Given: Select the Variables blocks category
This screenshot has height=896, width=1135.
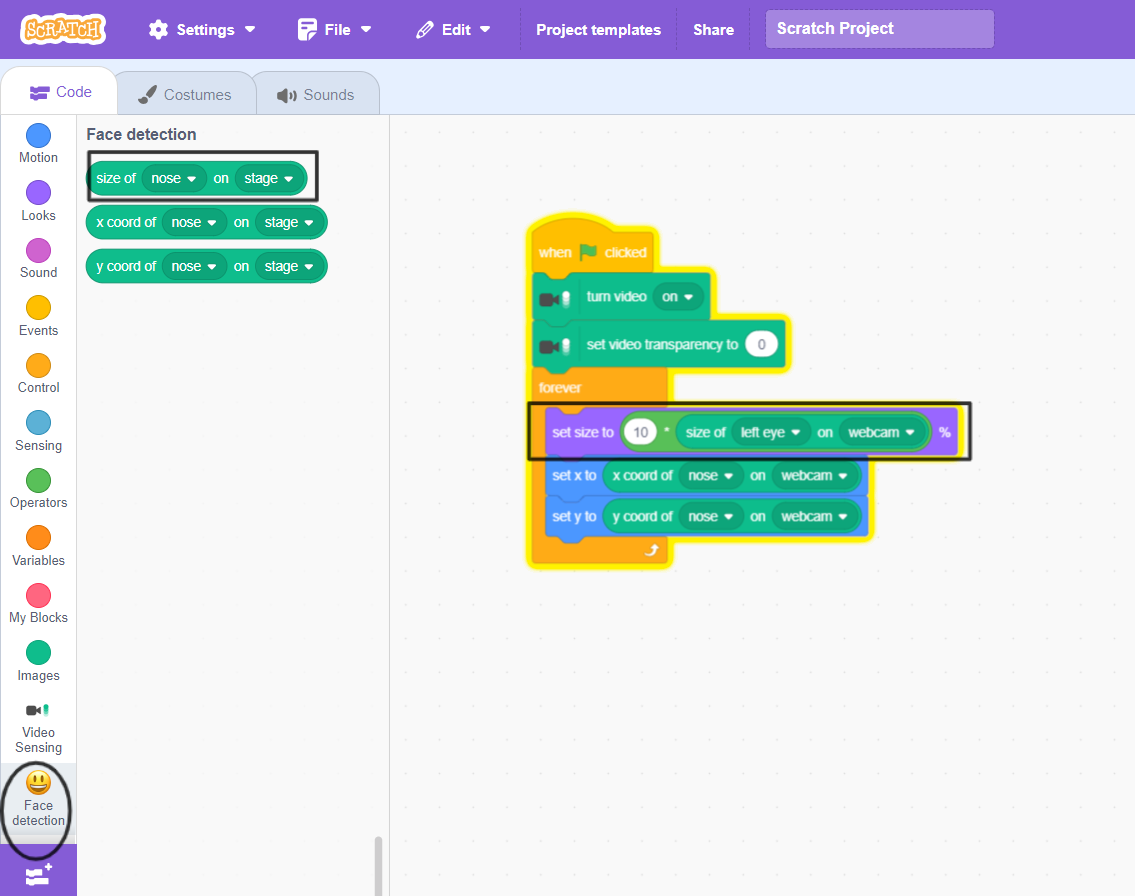Looking at the screenshot, I should coord(37,545).
